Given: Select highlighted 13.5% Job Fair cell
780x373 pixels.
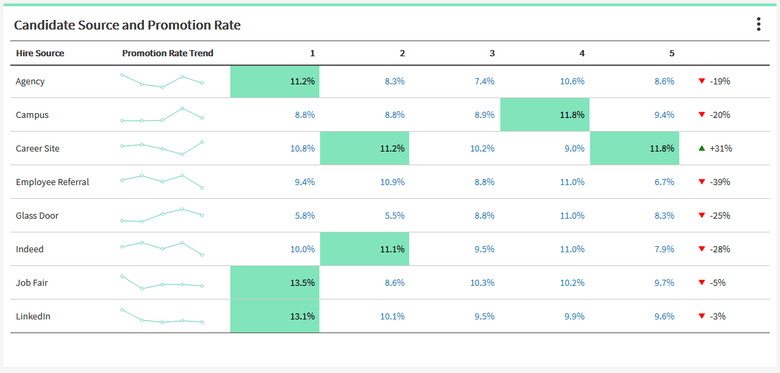Looking at the screenshot, I should point(275,282).
